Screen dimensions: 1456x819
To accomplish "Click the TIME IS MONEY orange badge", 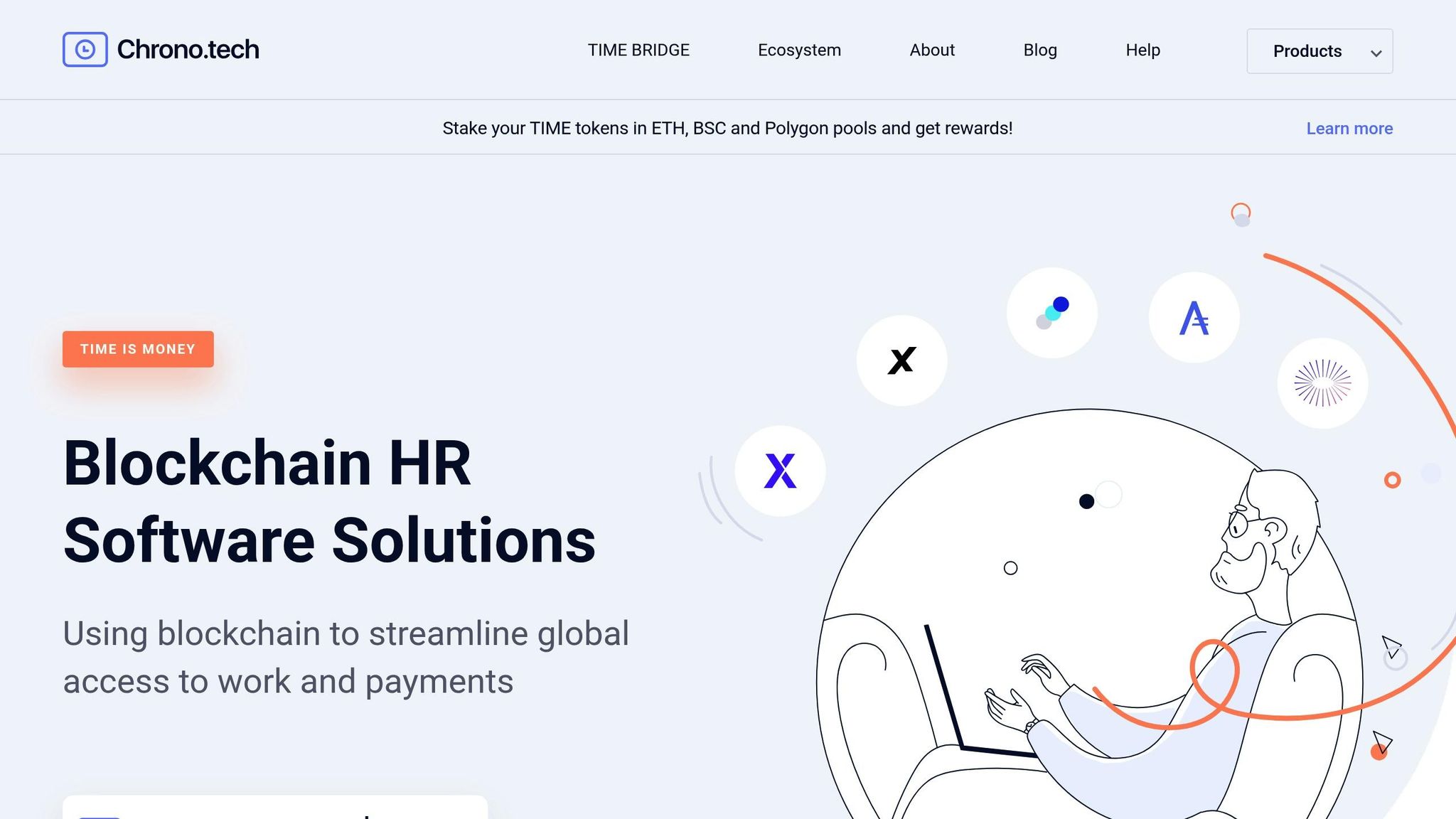I will pos(138,349).
